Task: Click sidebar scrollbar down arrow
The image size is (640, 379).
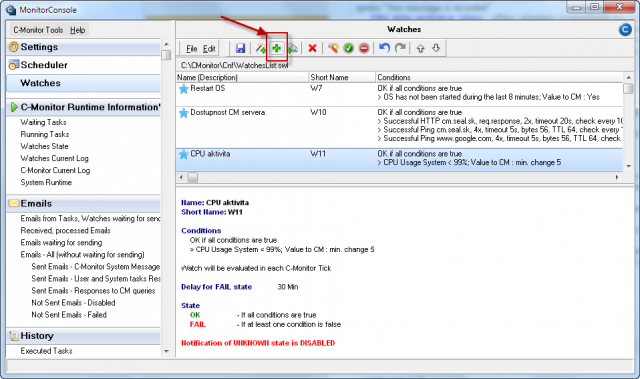Action: coord(166,351)
